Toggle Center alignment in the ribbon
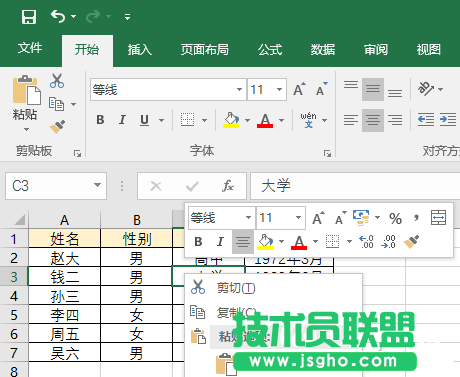Viewport: 460px width, 377px height. coord(373,120)
